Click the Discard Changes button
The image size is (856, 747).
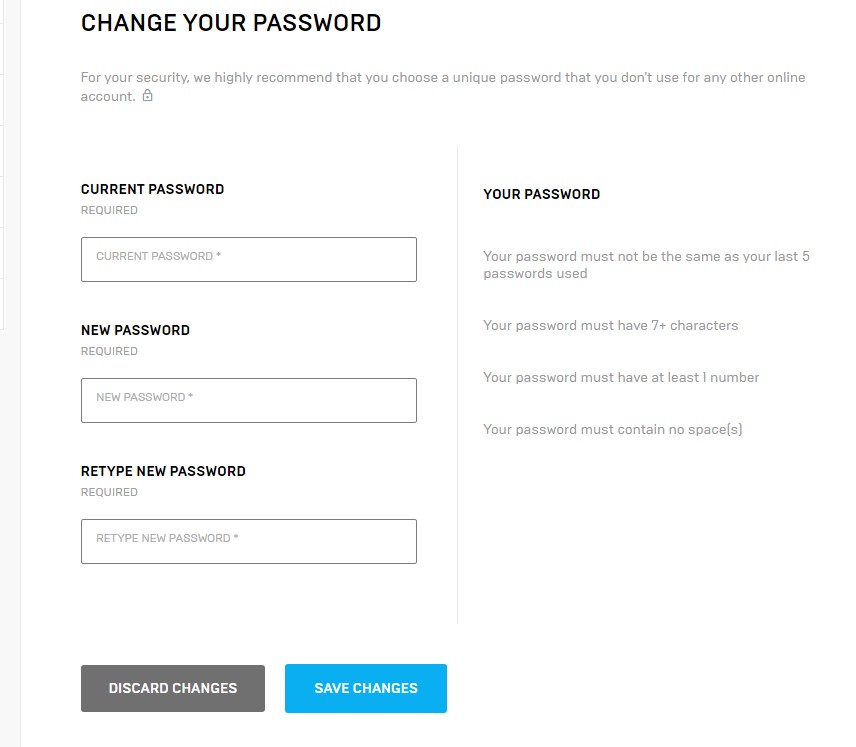pos(173,688)
